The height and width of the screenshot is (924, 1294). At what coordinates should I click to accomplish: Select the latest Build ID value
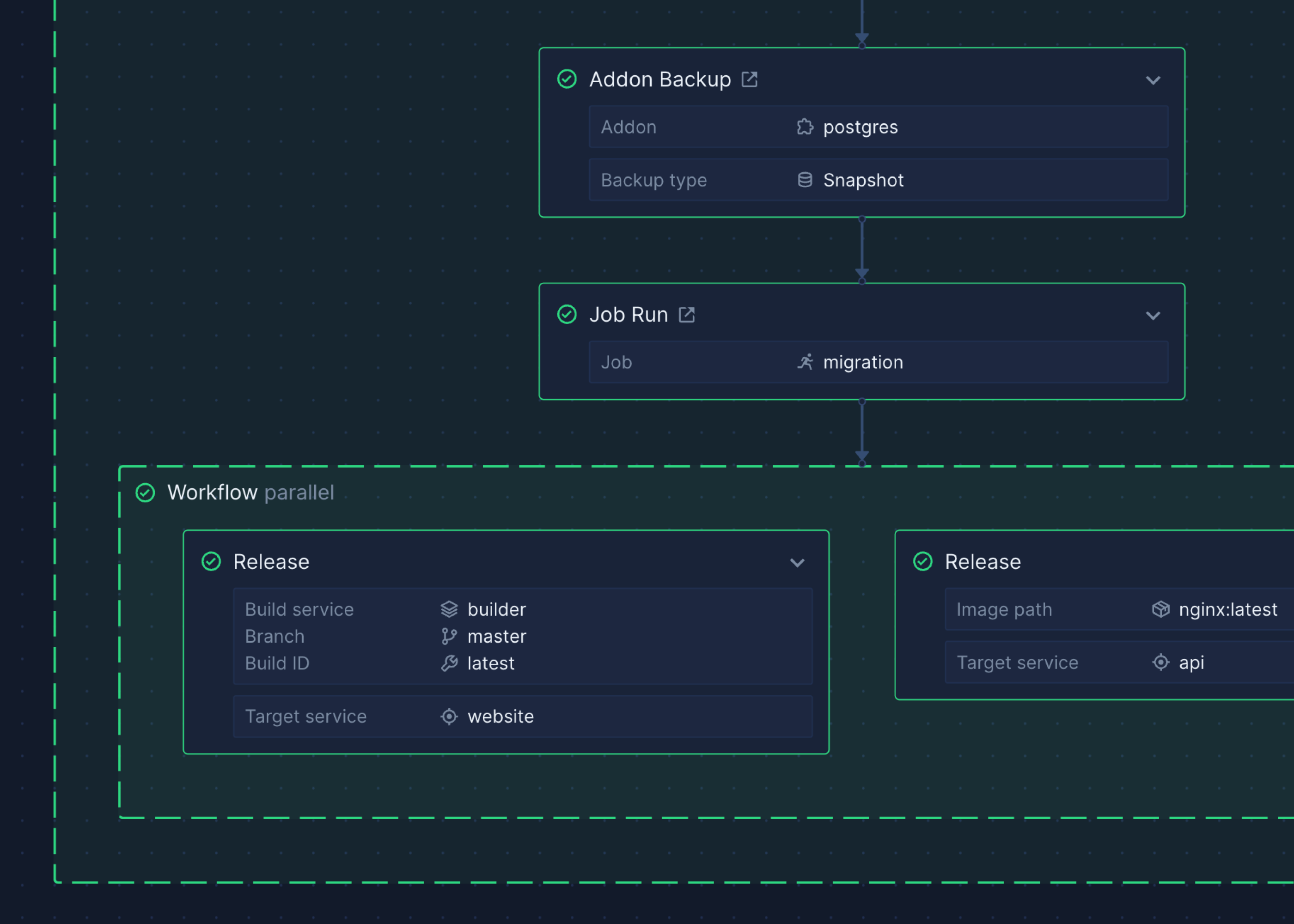point(491,663)
